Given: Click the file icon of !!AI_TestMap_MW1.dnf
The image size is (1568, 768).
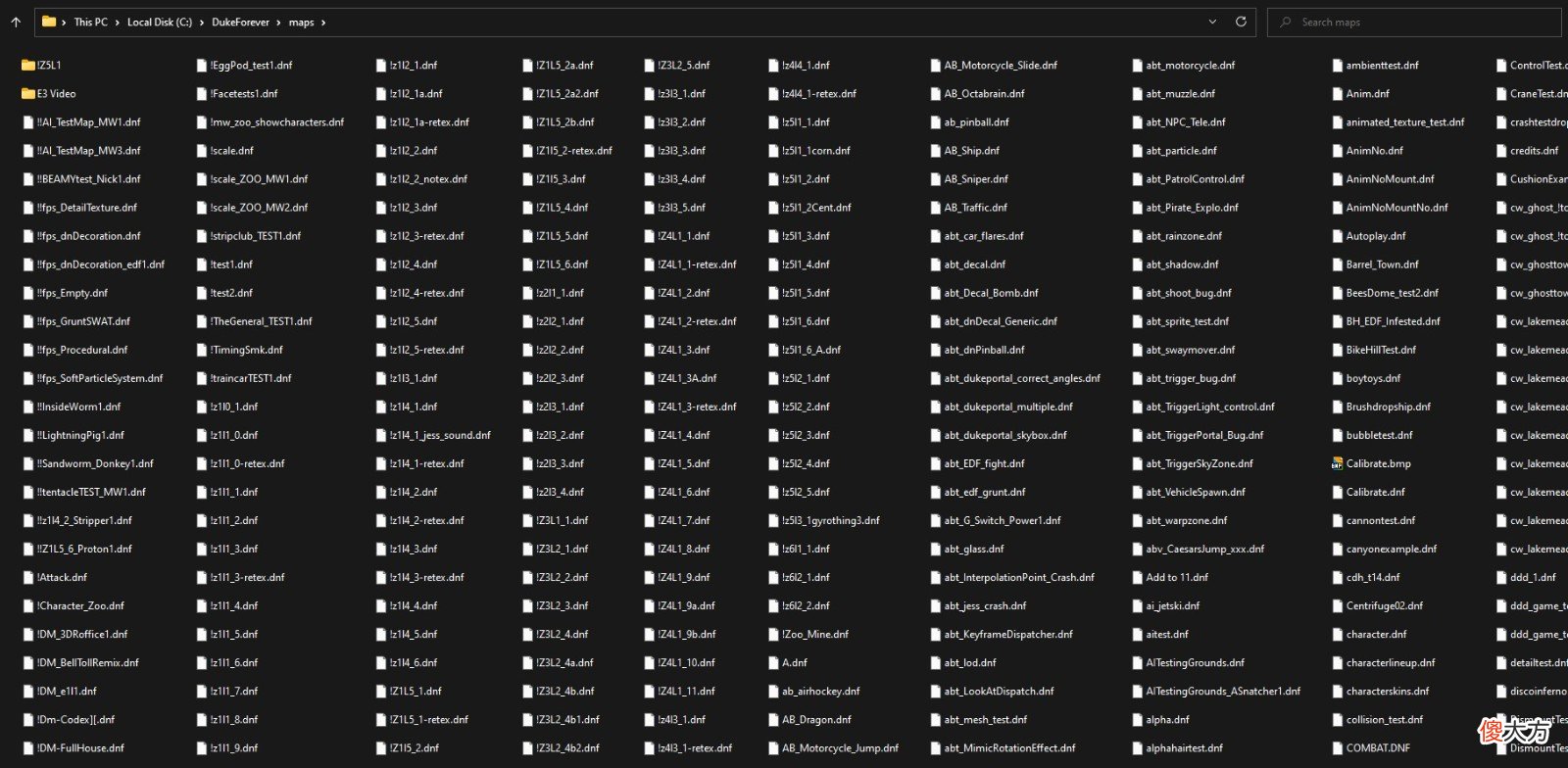Looking at the screenshot, I should point(28,122).
